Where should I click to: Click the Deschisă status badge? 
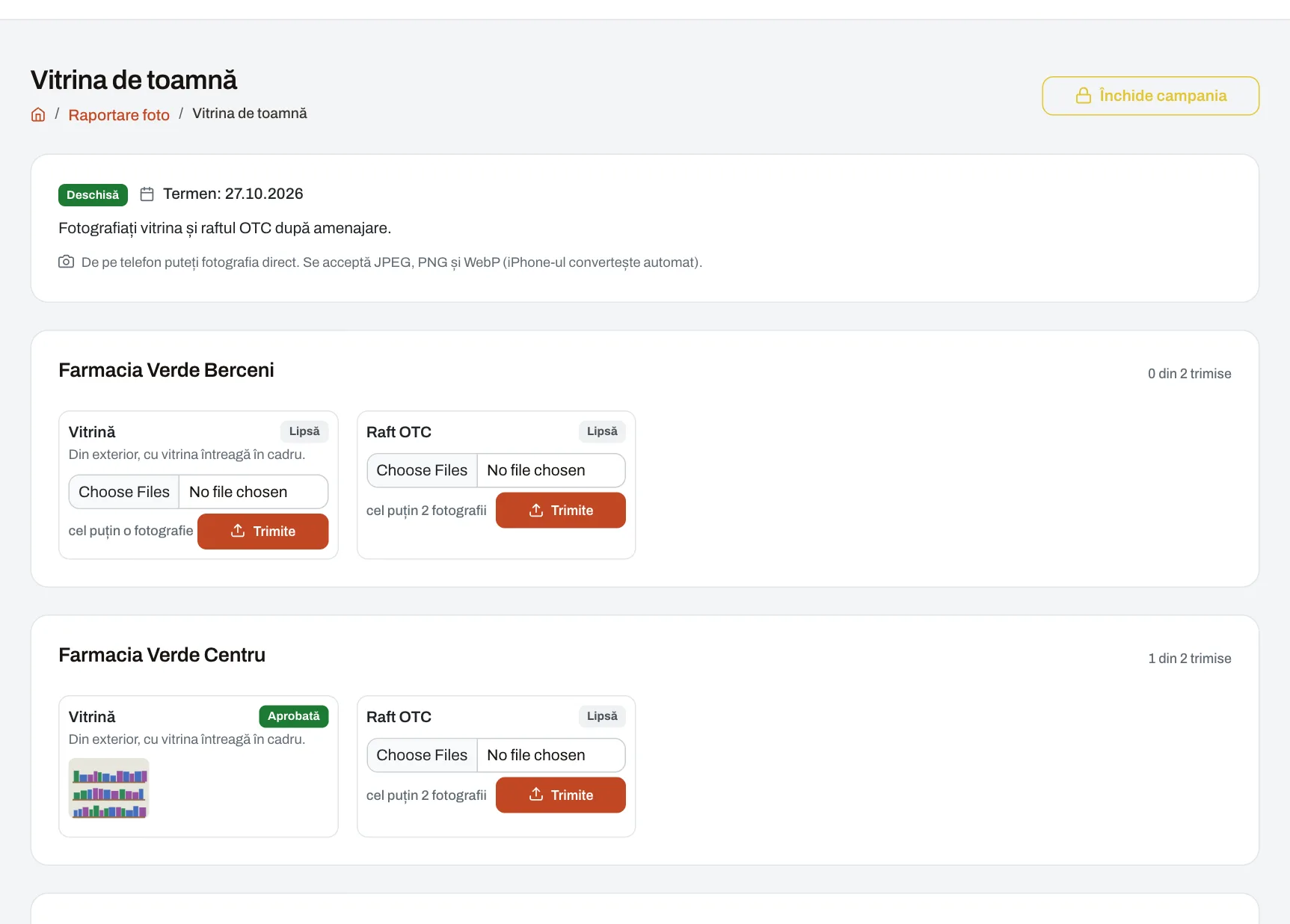point(93,195)
